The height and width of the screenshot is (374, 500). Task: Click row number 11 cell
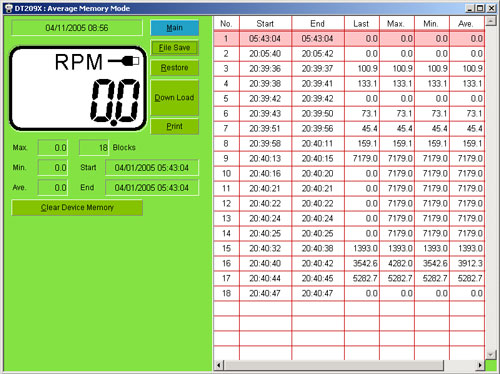226,189
